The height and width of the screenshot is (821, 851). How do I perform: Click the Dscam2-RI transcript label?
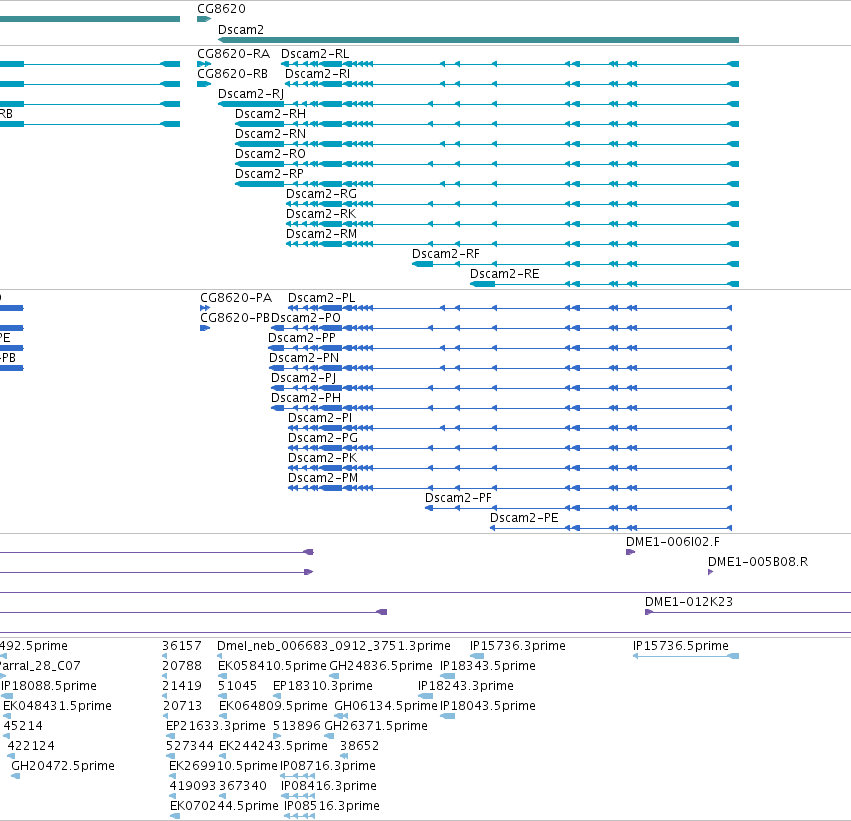pyautogui.click(x=317, y=74)
